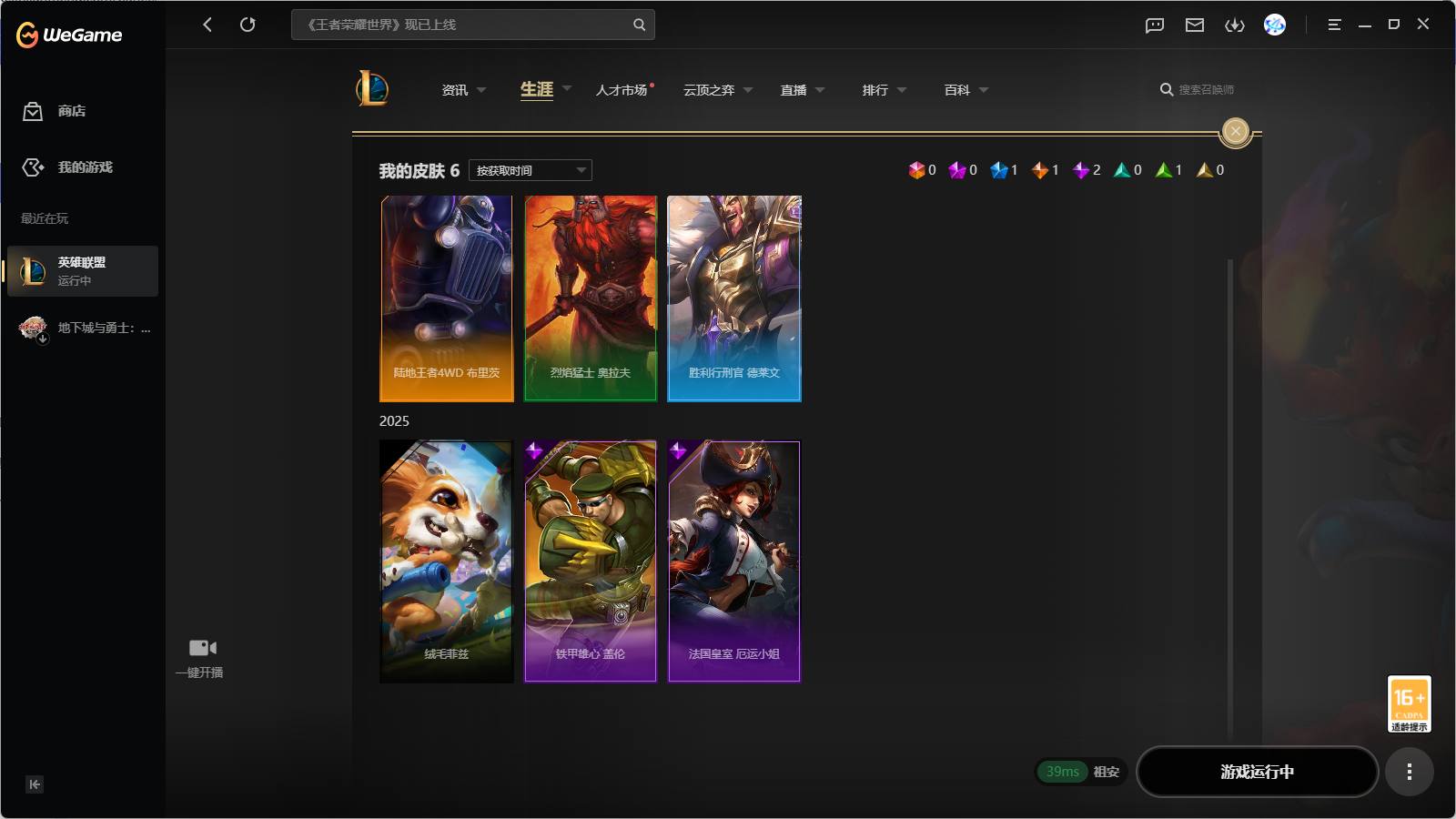Open the mail inbox icon

[x=1195, y=25]
